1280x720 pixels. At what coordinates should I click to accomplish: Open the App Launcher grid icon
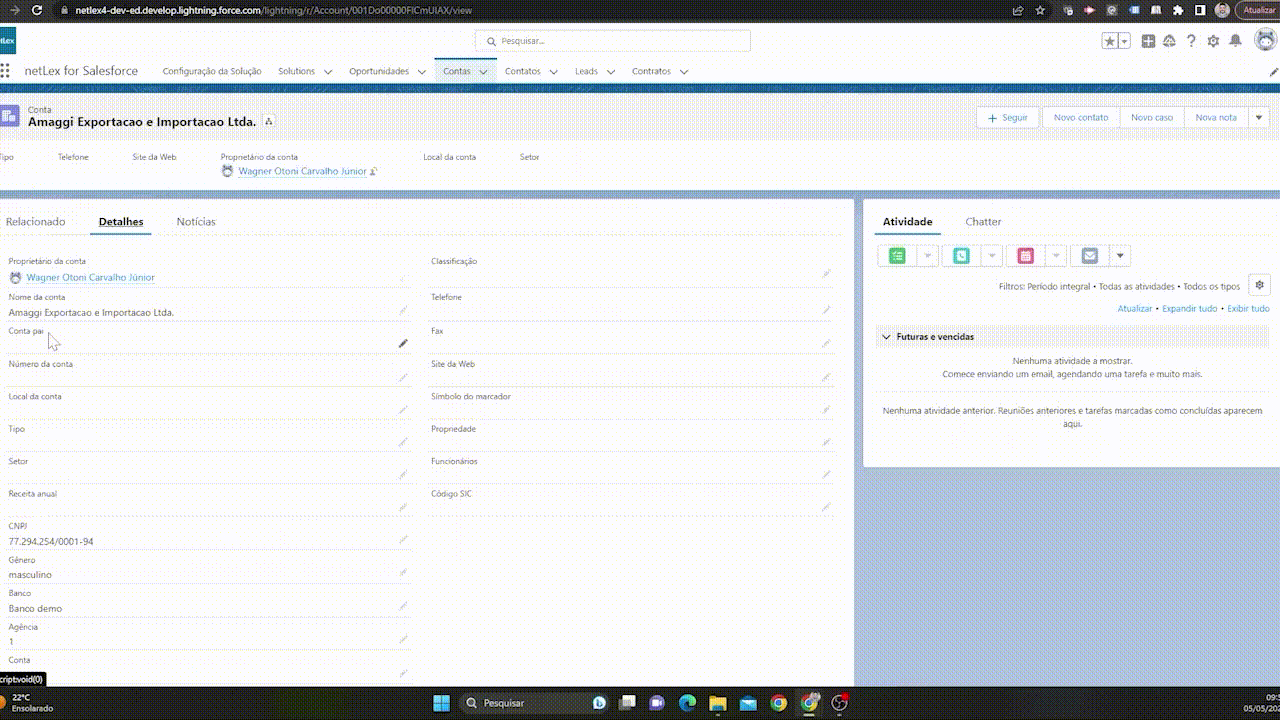tap(5, 71)
